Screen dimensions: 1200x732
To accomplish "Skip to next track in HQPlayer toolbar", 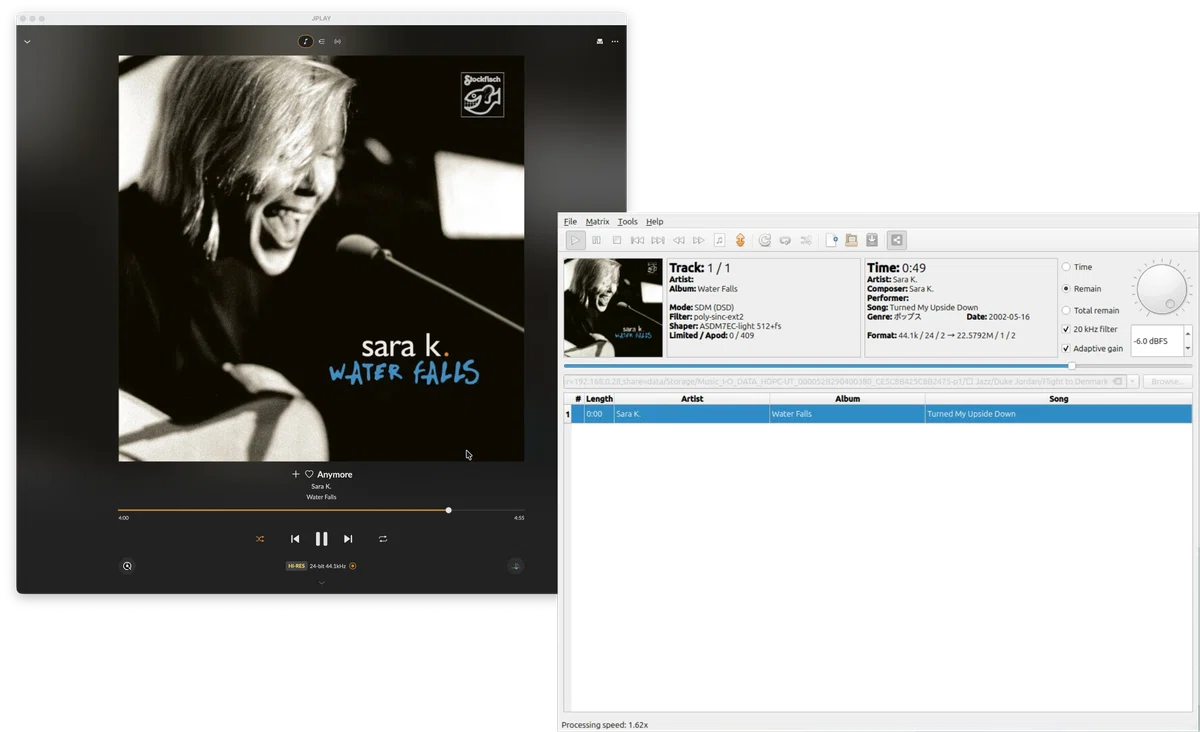I will pyautogui.click(x=658, y=240).
